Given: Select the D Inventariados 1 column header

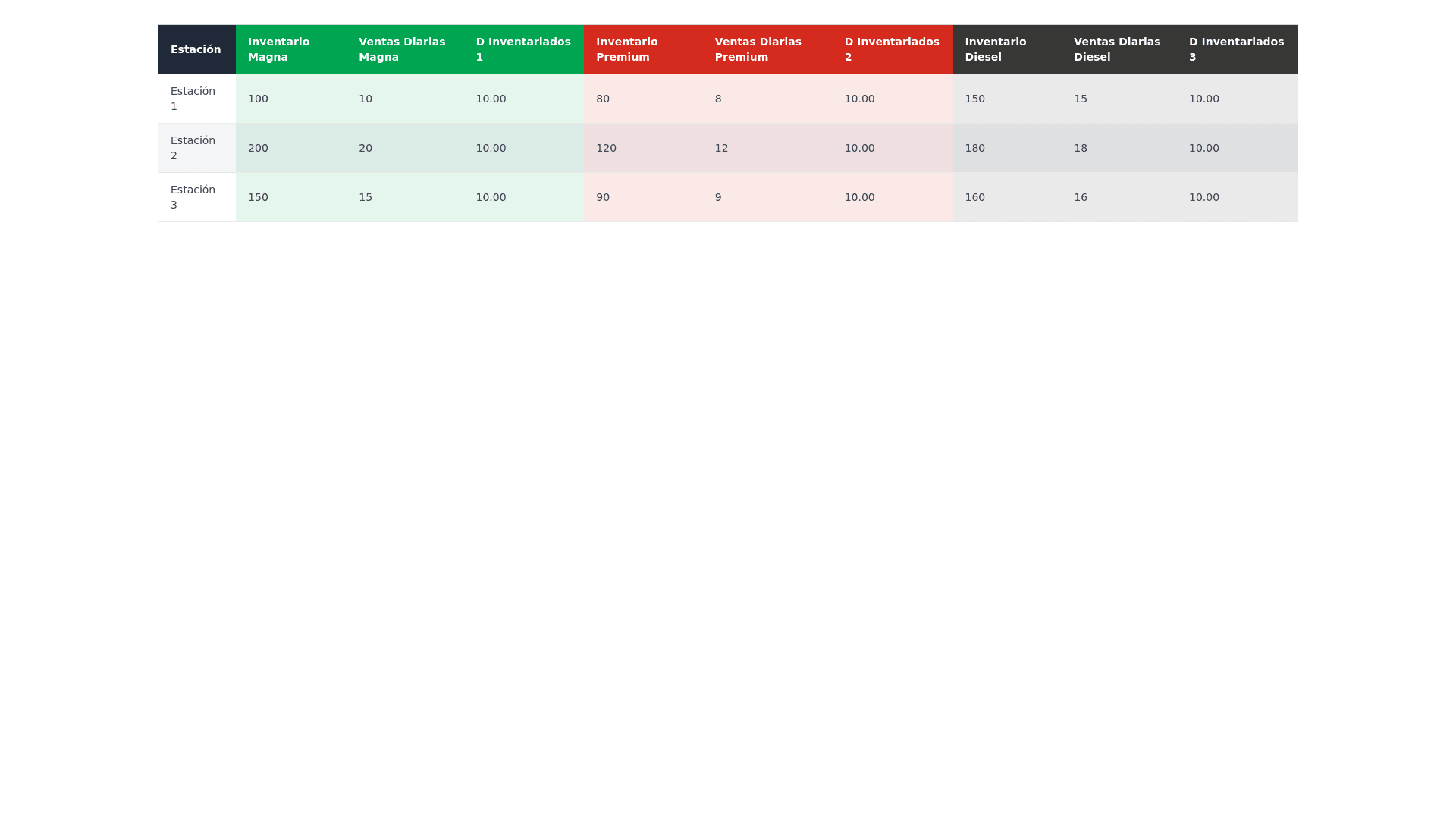Looking at the screenshot, I should coord(522,49).
